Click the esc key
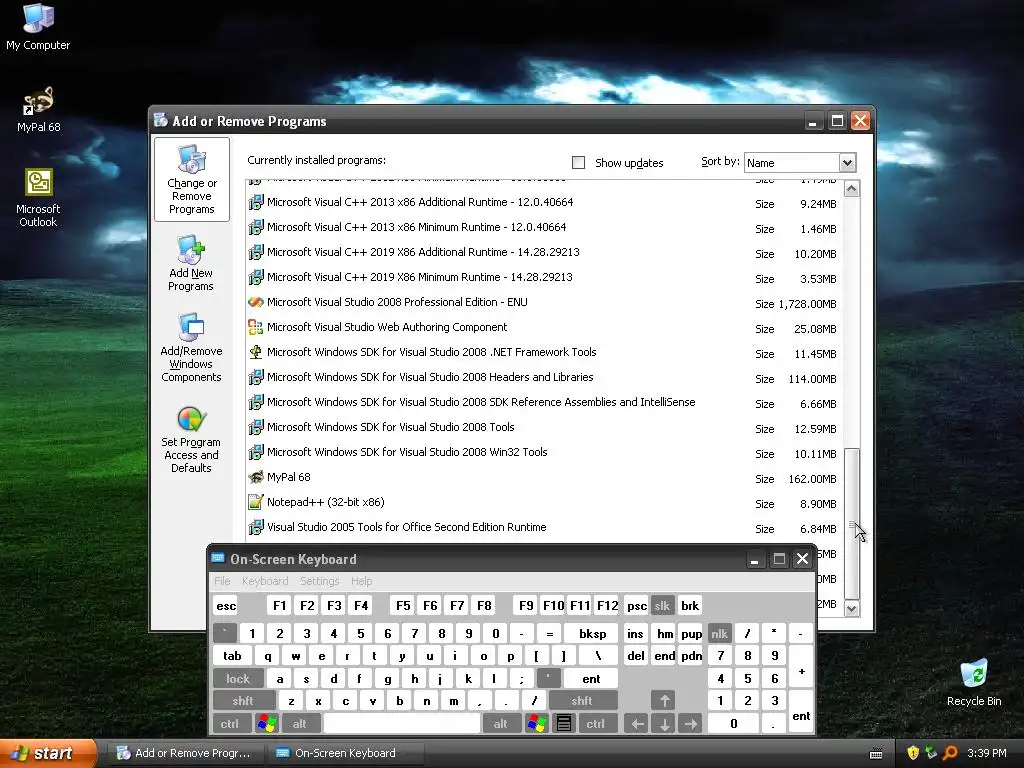The image size is (1024, 768). tap(226, 605)
